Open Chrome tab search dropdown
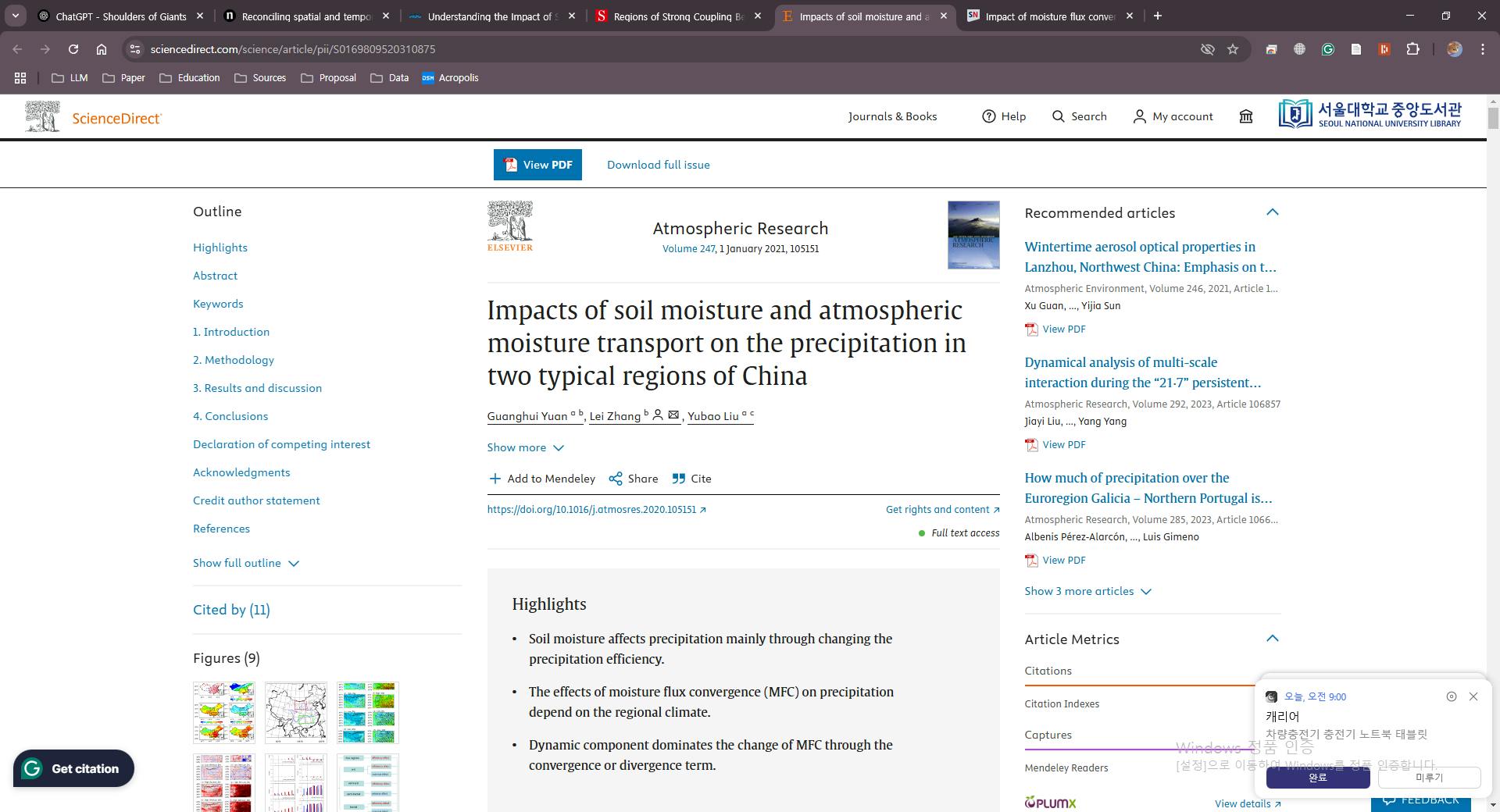Image resolution: width=1500 pixels, height=812 pixels. tap(15, 16)
